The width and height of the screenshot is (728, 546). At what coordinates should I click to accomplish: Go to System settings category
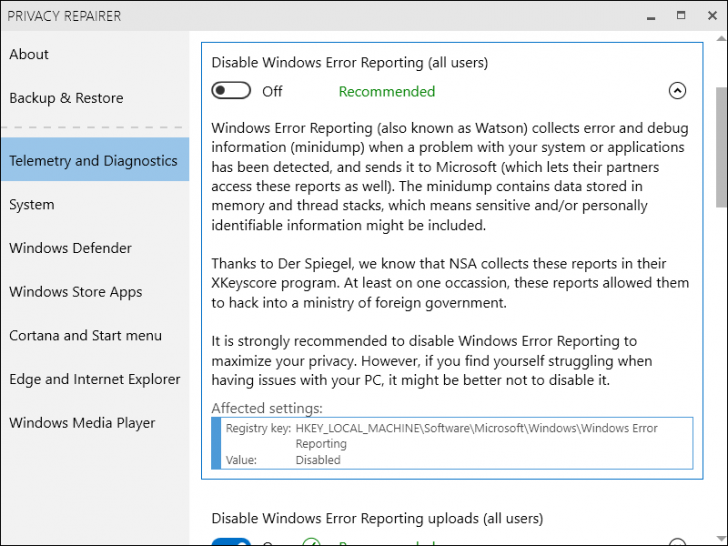click(32, 205)
